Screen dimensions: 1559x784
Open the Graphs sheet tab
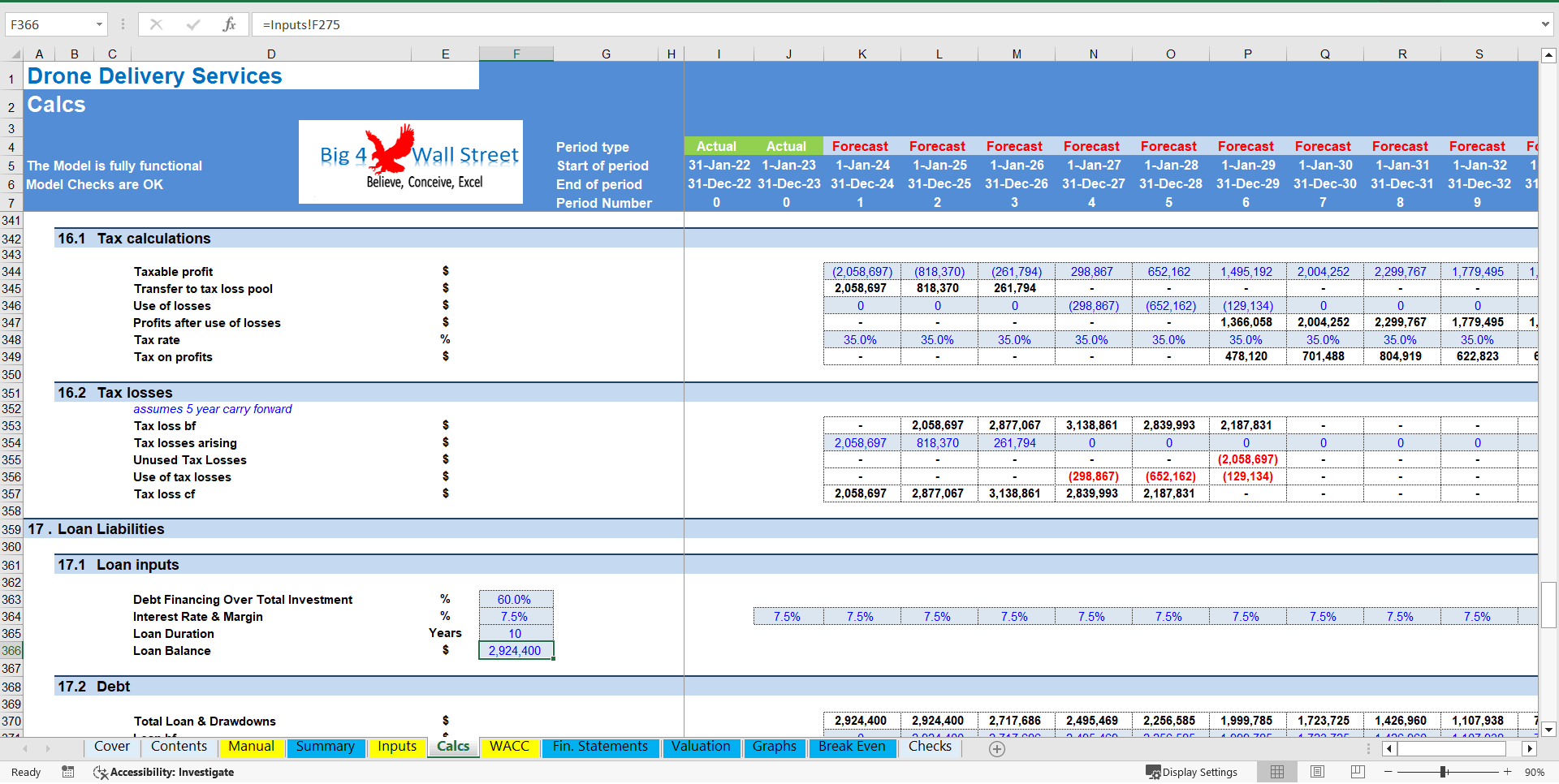pyautogui.click(x=774, y=747)
